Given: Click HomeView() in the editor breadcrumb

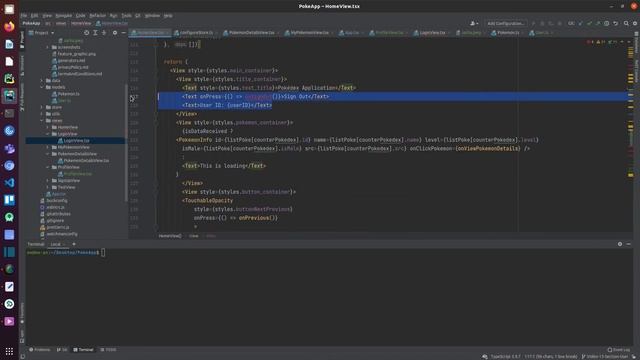Looking at the screenshot, I should [170, 236].
